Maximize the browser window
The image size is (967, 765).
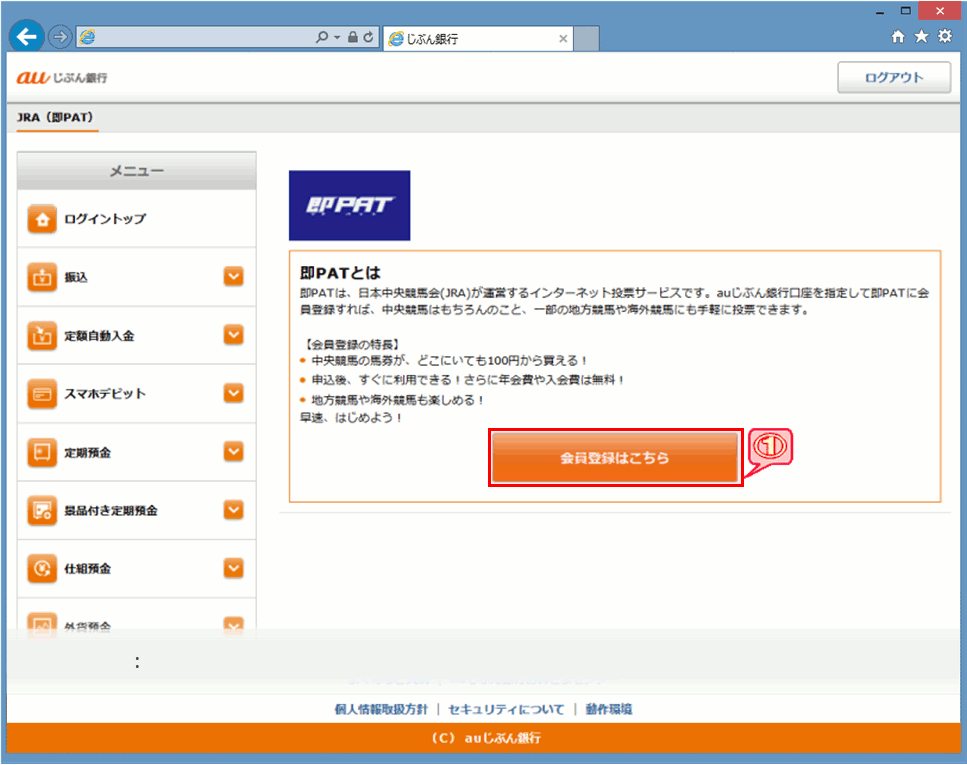905,11
